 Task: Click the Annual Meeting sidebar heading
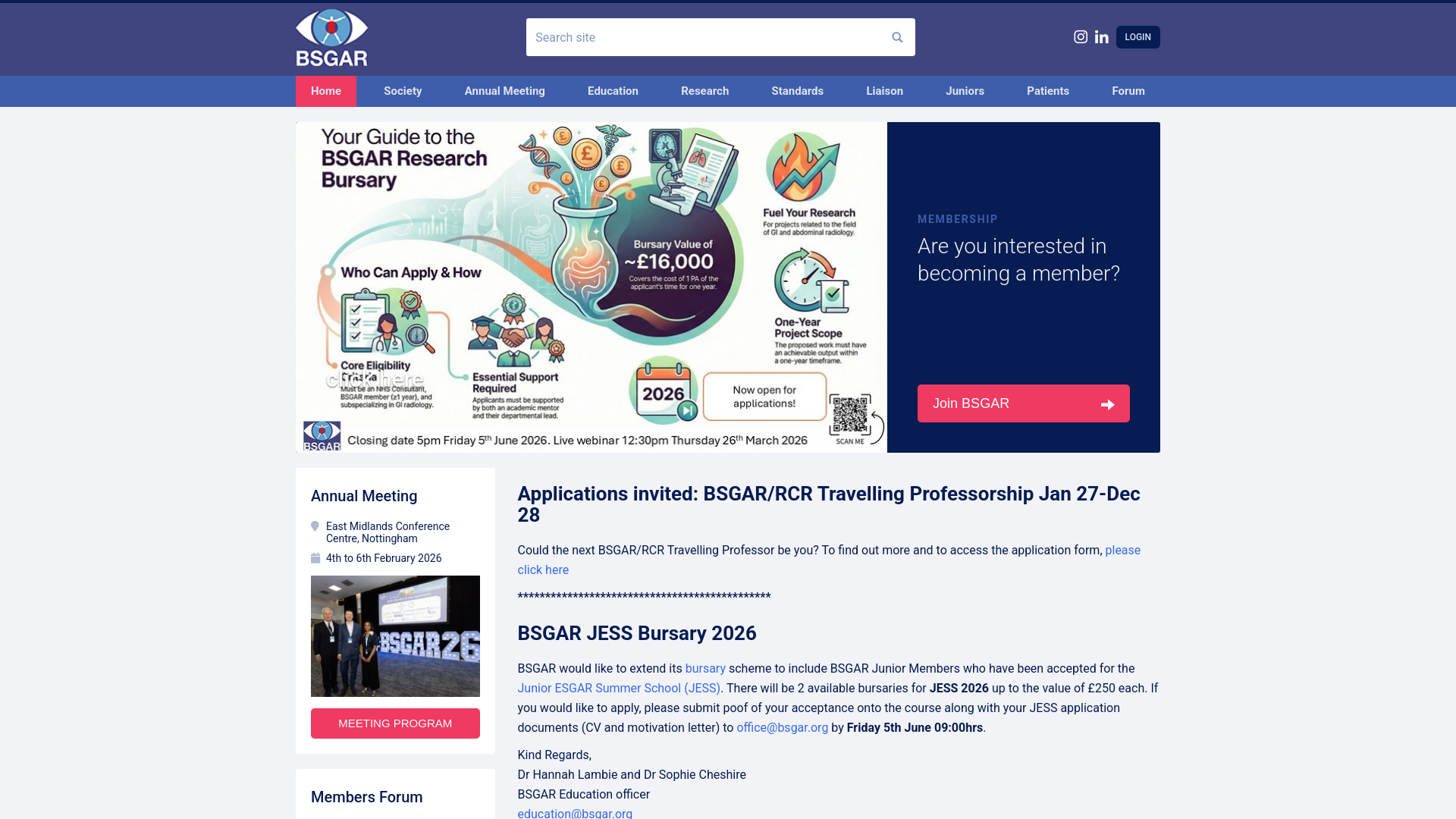point(364,496)
